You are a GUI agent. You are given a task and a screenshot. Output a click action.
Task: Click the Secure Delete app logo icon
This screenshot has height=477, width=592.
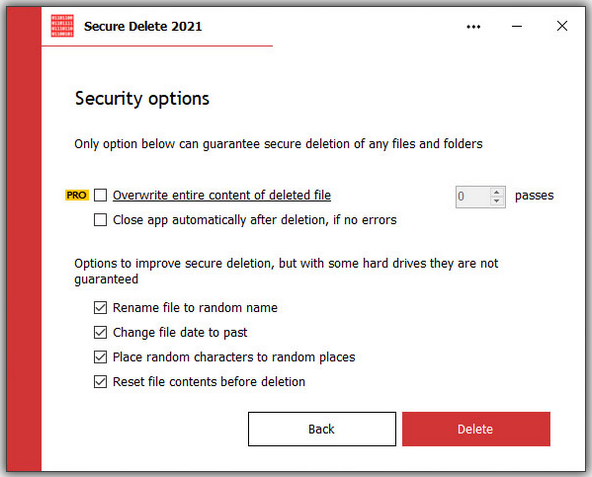(62, 26)
